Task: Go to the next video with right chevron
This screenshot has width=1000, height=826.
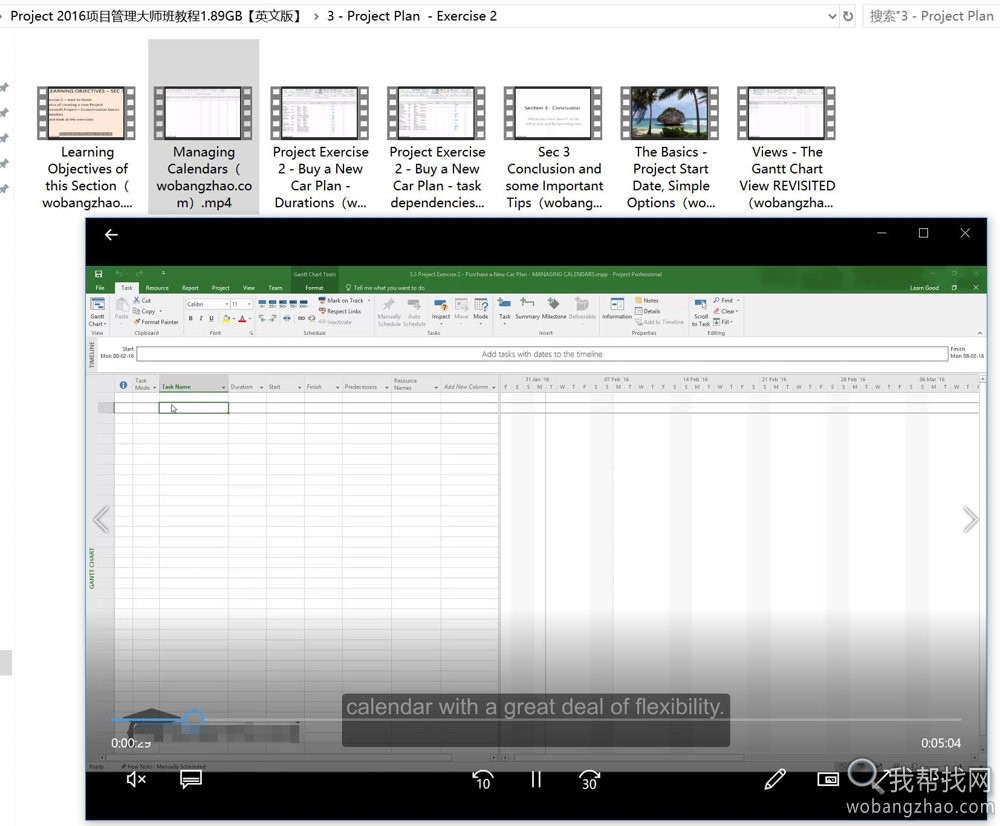Action: point(970,520)
